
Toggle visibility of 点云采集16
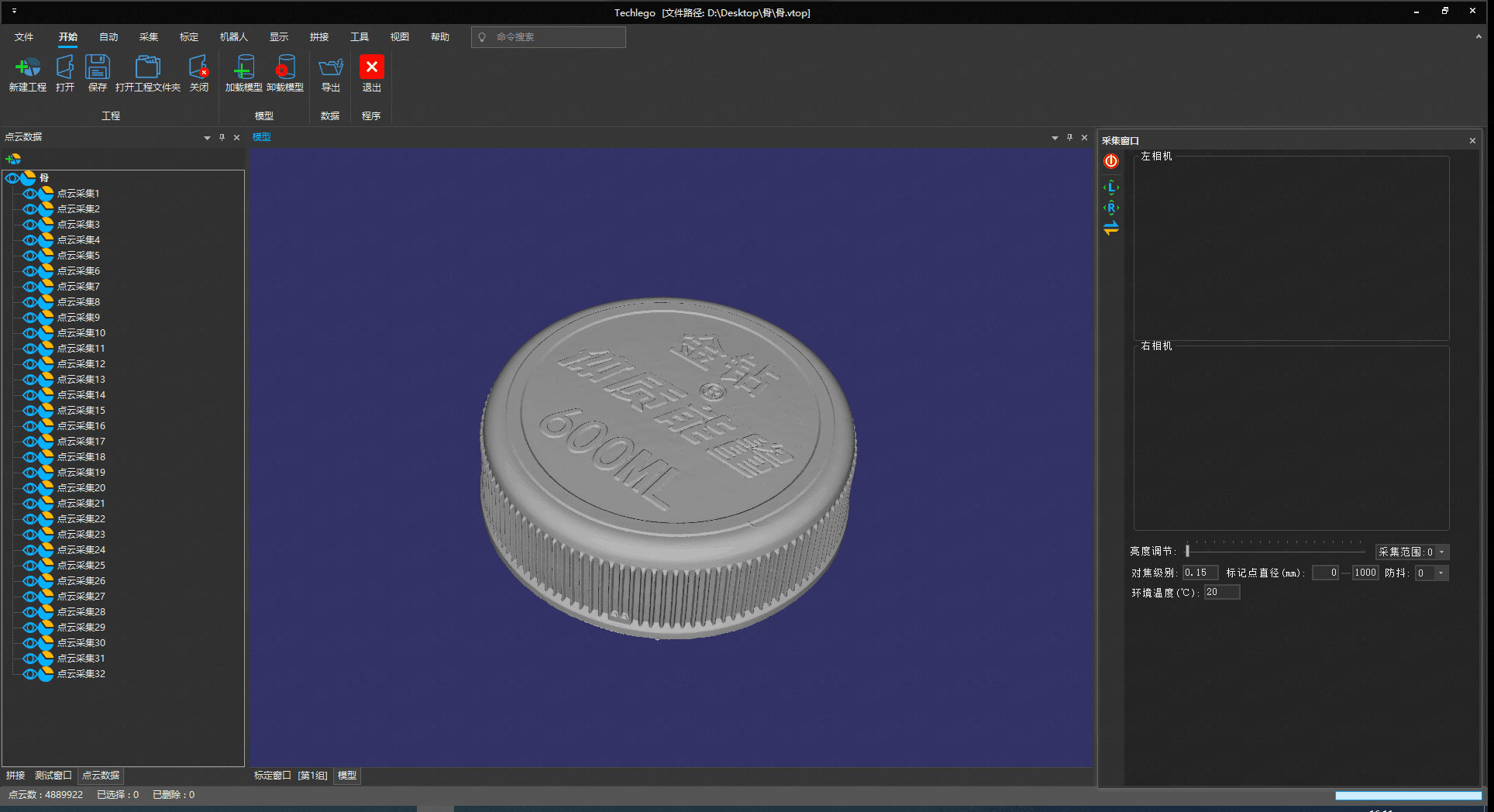coord(30,426)
